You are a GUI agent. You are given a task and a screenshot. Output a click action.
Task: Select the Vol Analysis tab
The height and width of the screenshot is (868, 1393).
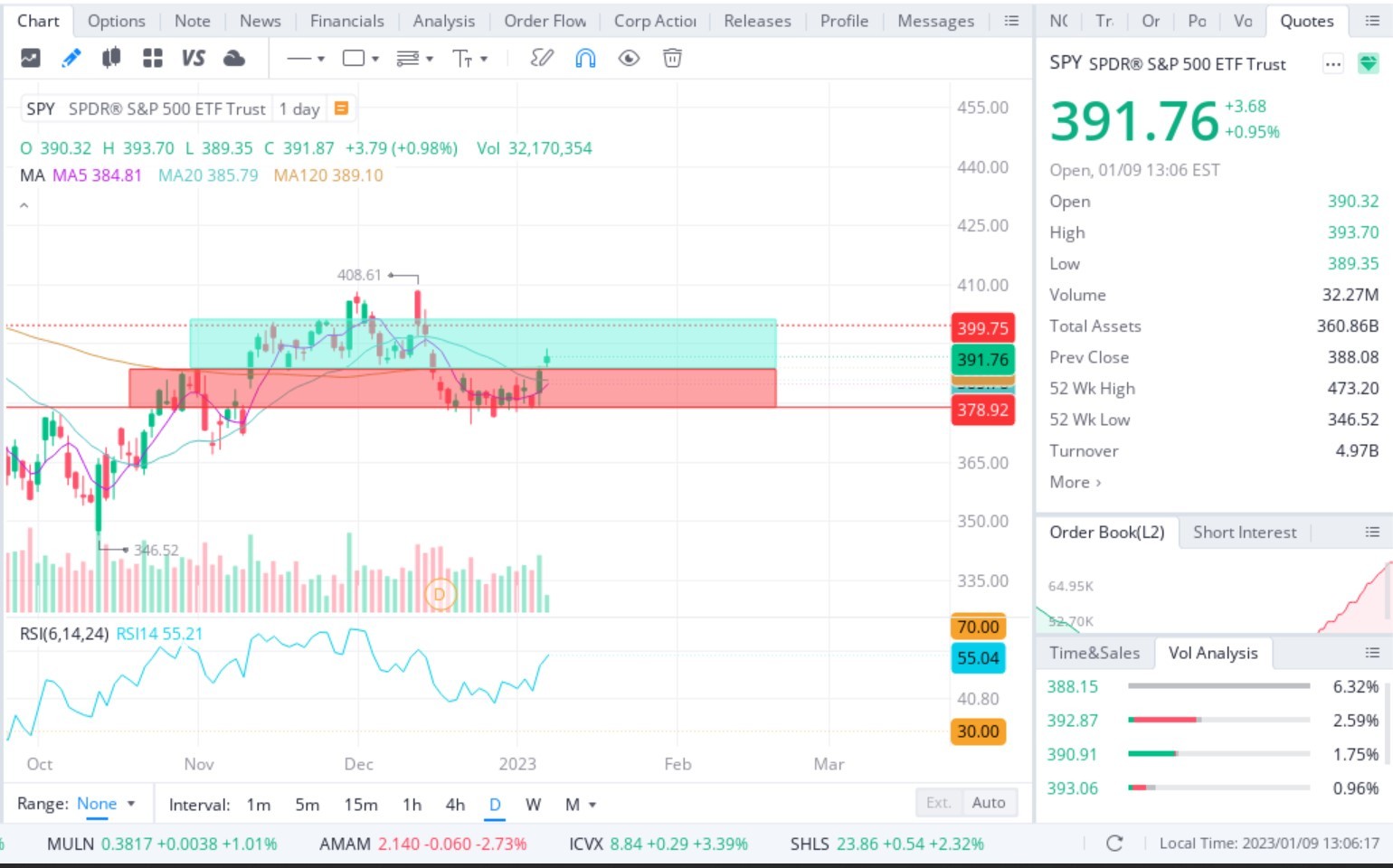point(1213,653)
